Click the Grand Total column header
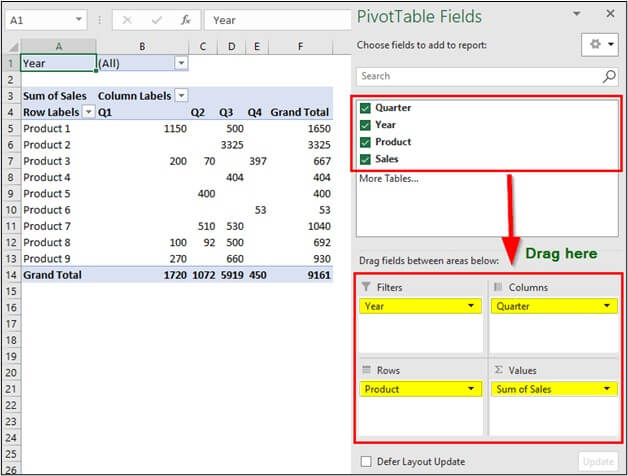Screen dimensions: 628x476 point(300,112)
